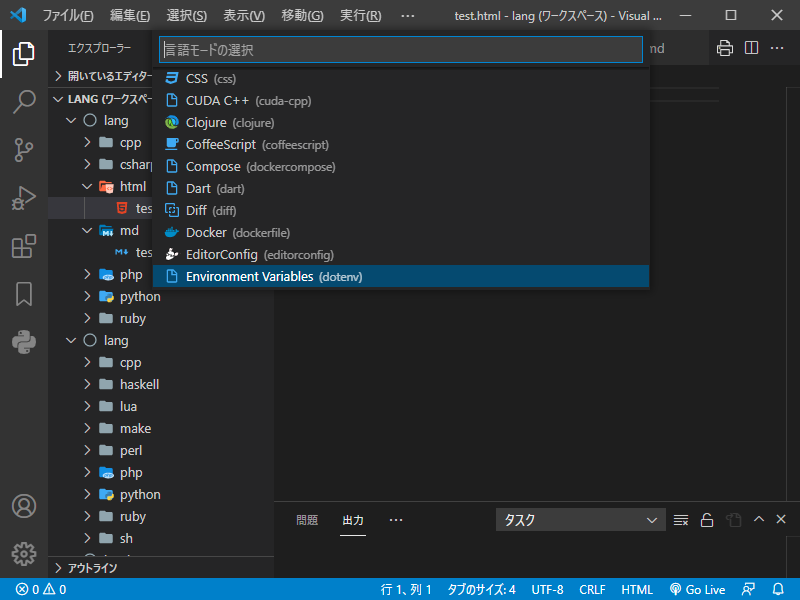
Task: Click the errors and warnings status indicator
Action: tap(41, 589)
